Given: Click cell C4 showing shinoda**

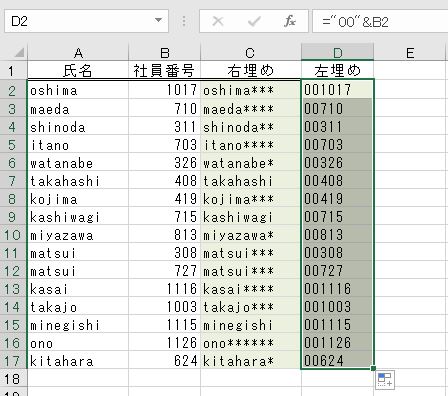Looking at the screenshot, I should (x=250, y=126).
